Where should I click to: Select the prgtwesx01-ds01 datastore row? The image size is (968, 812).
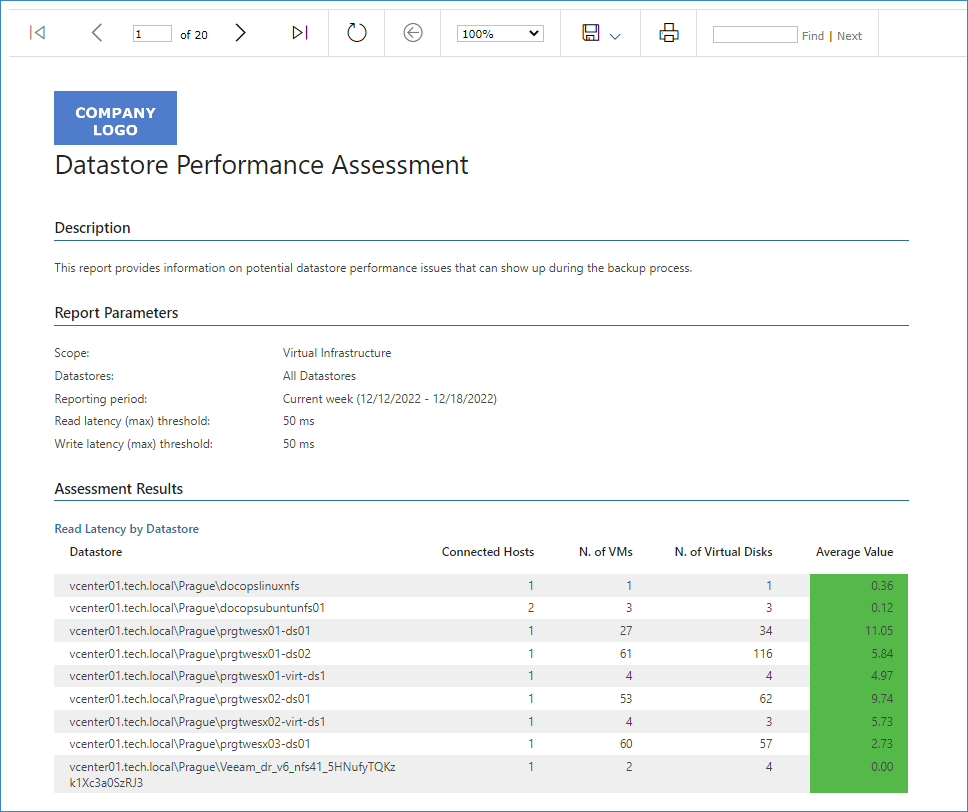coord(481,630)
